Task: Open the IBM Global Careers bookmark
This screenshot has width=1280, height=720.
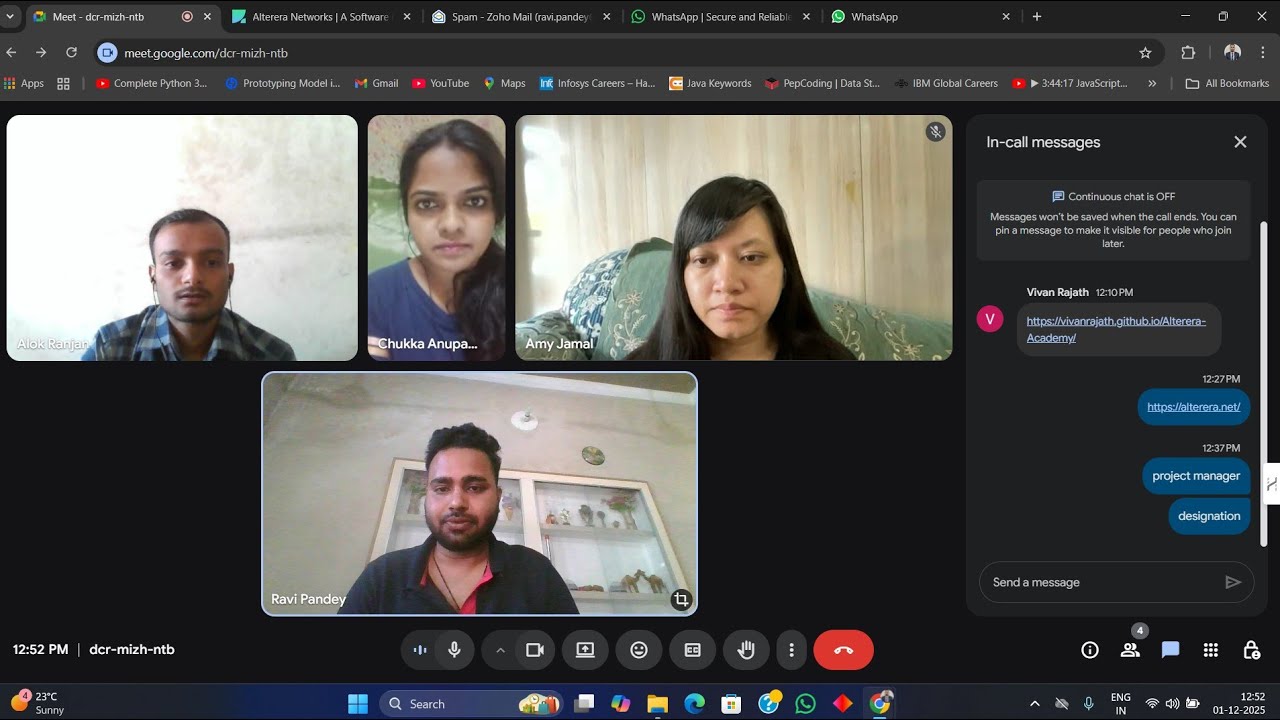Action: tap(946, 83)
